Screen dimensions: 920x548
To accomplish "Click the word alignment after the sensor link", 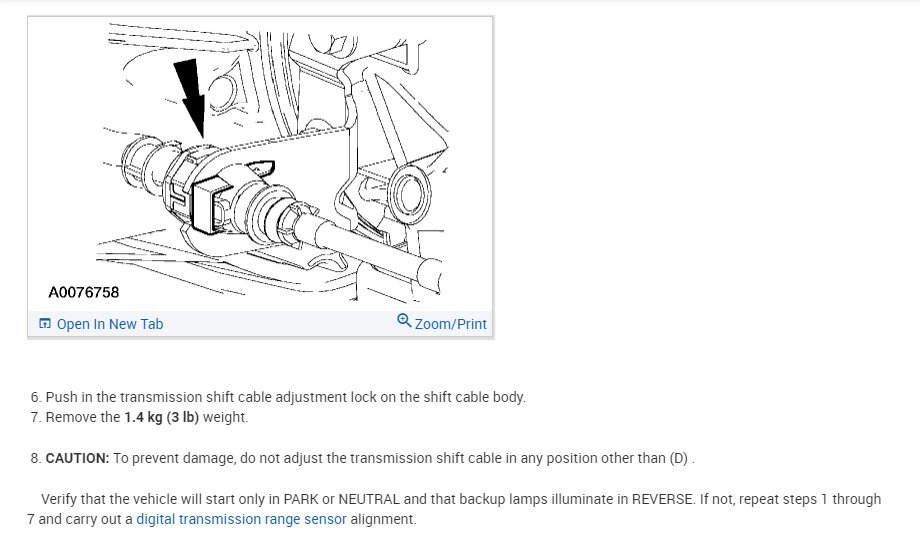I will click(383, 519).
